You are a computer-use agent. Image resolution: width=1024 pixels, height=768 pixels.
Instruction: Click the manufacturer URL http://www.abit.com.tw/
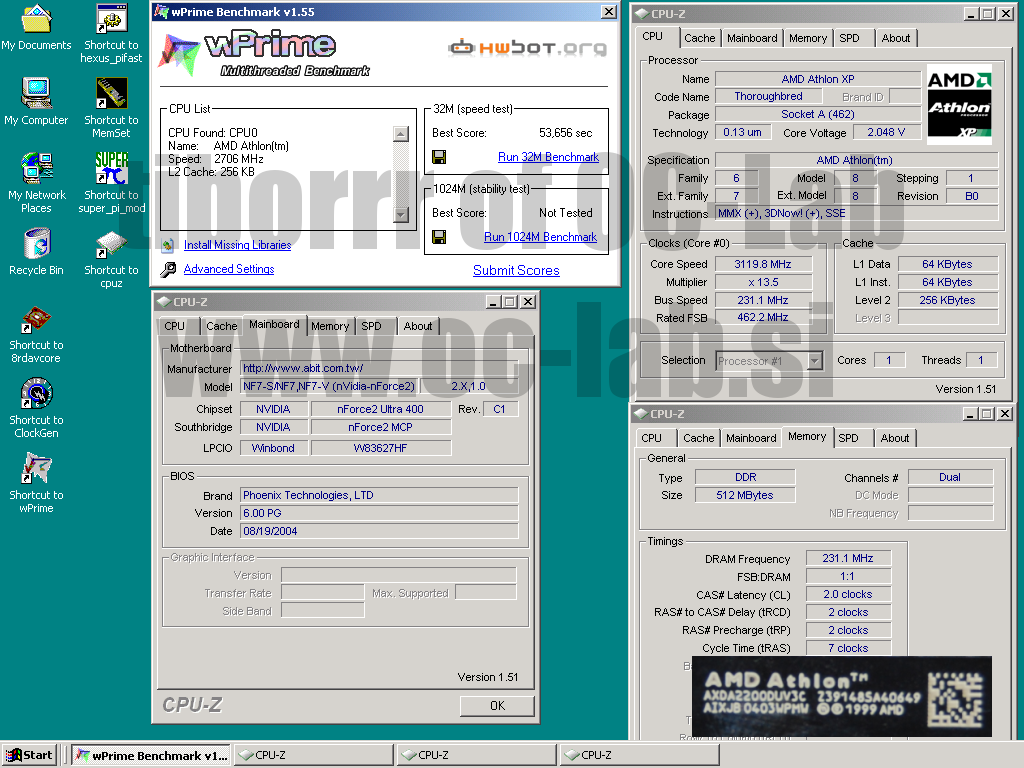tap(379, 368)
